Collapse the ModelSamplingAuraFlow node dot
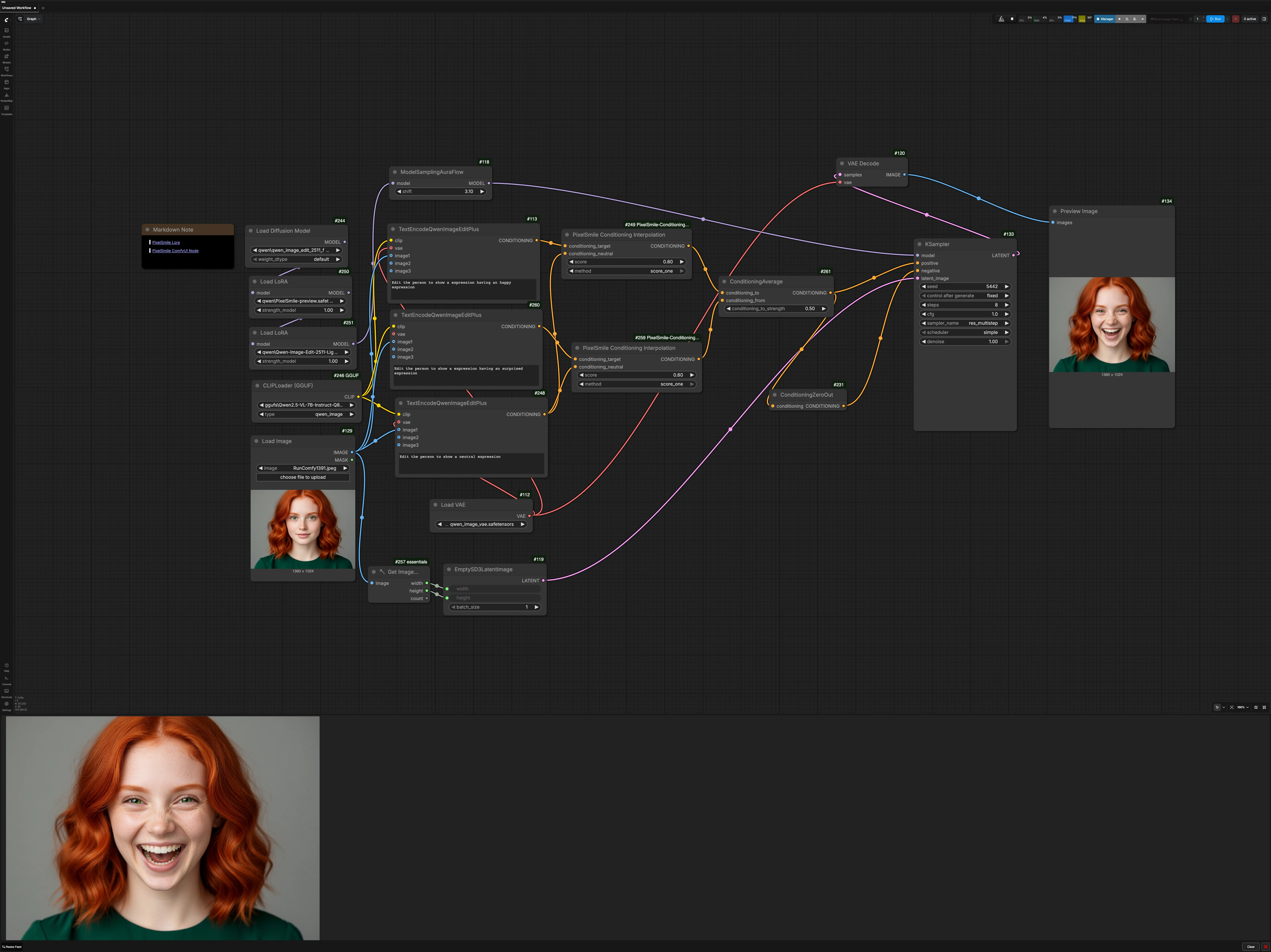This screenshot has width=1271, height=952. (395, 172)
